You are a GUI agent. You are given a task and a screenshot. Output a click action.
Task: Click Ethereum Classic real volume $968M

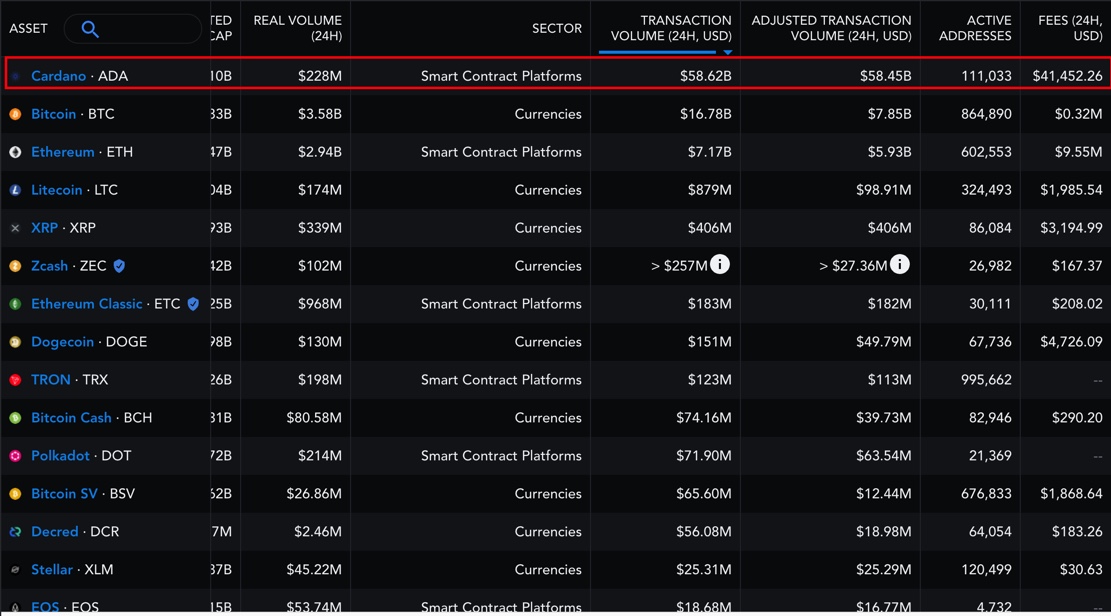320,304
